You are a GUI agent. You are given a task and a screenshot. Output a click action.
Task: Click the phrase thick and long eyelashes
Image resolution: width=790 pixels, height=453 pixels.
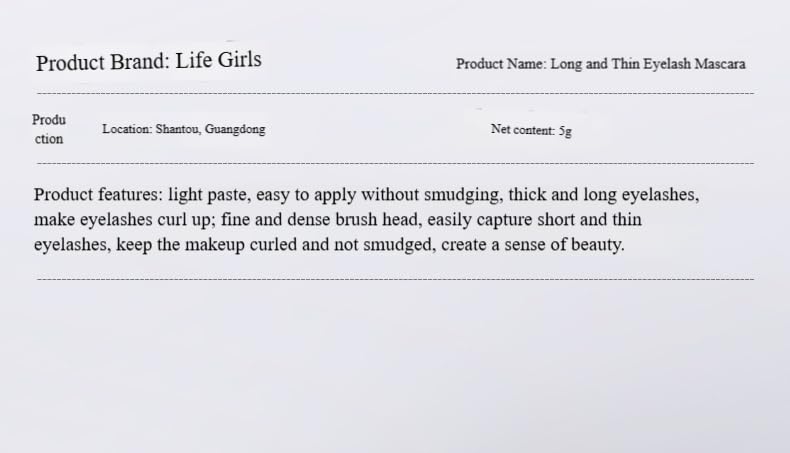(604, 195)
